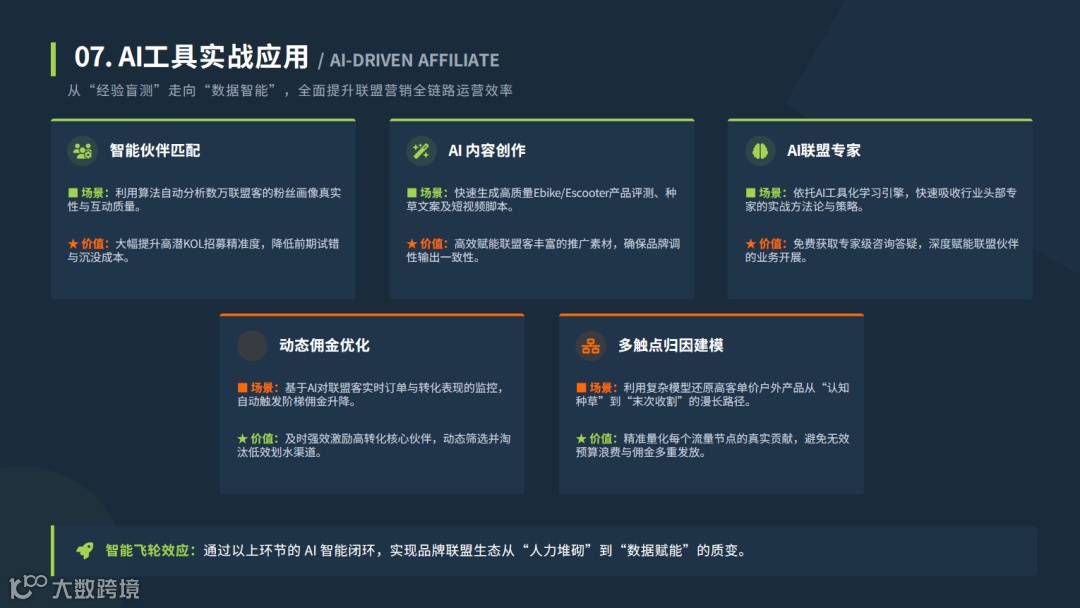Click the AI 内容创作 magic wand icon
This screenshot has height=608, width=1080.
coord(422,151)
